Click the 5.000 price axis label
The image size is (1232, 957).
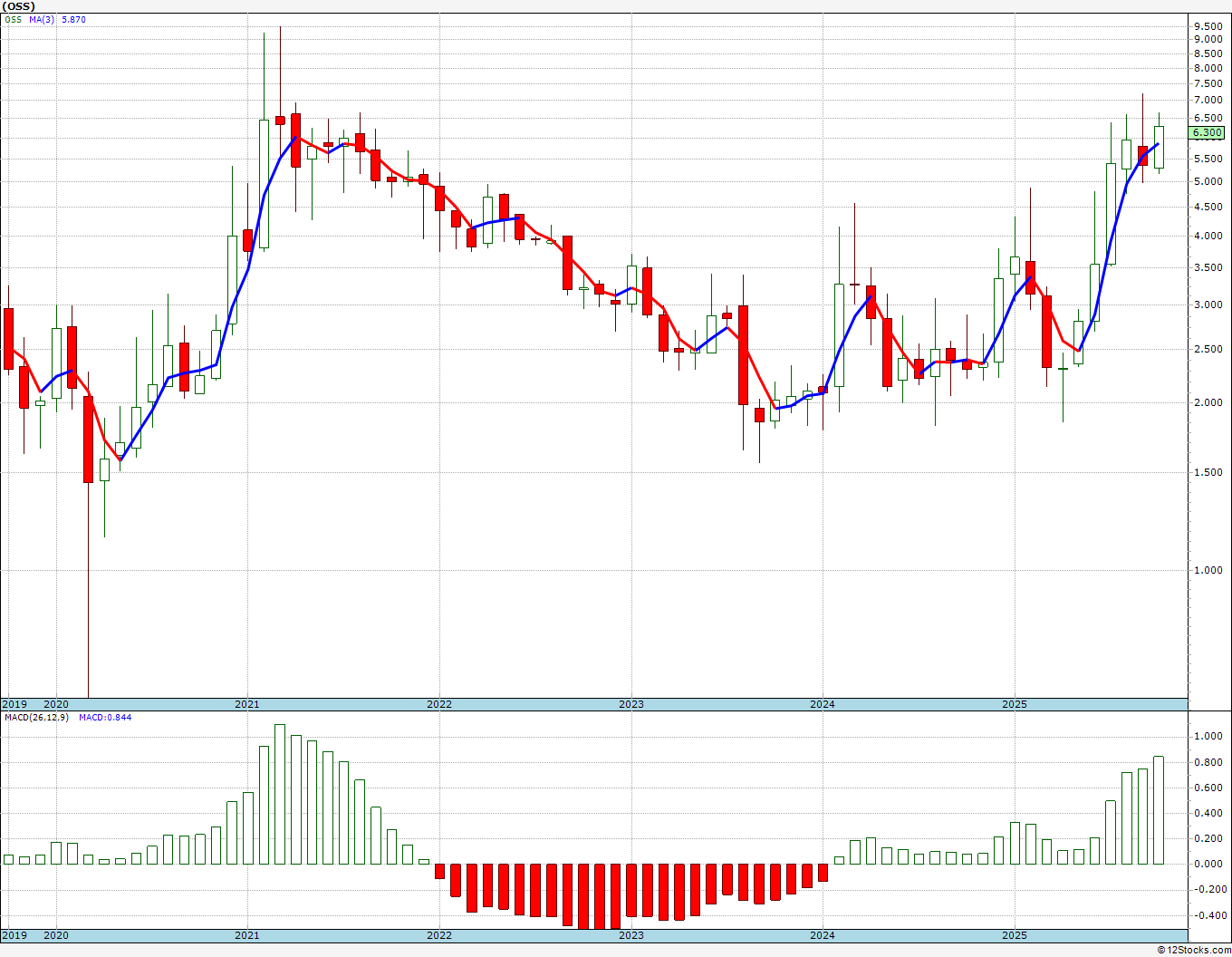click(x=1208, y=181)
